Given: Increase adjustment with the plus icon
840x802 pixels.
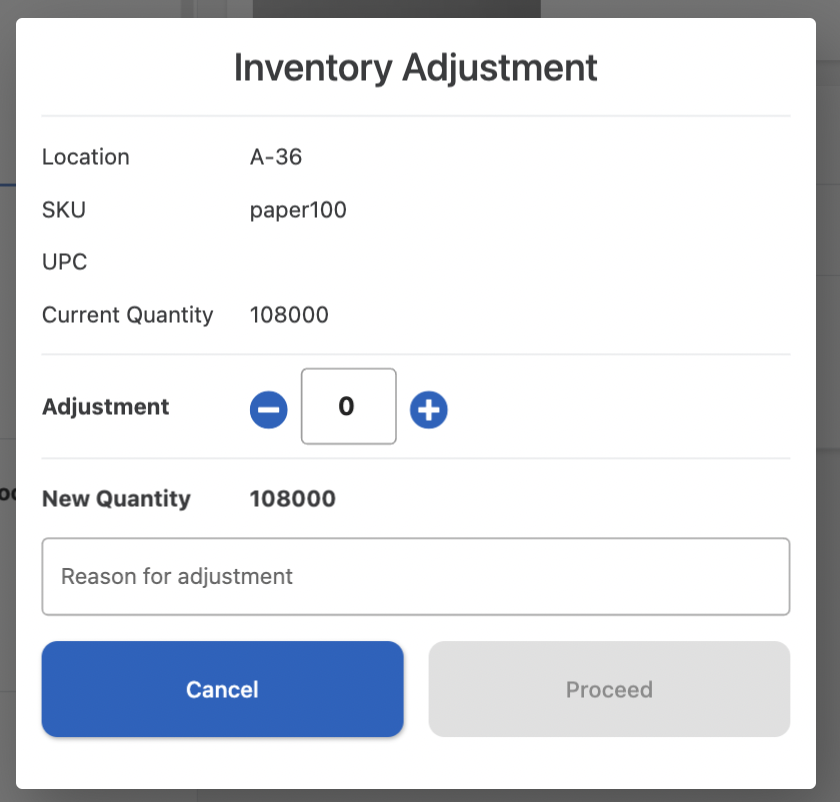Looking at the screenshot, I should pyautogui.click(x=429, y=409).
